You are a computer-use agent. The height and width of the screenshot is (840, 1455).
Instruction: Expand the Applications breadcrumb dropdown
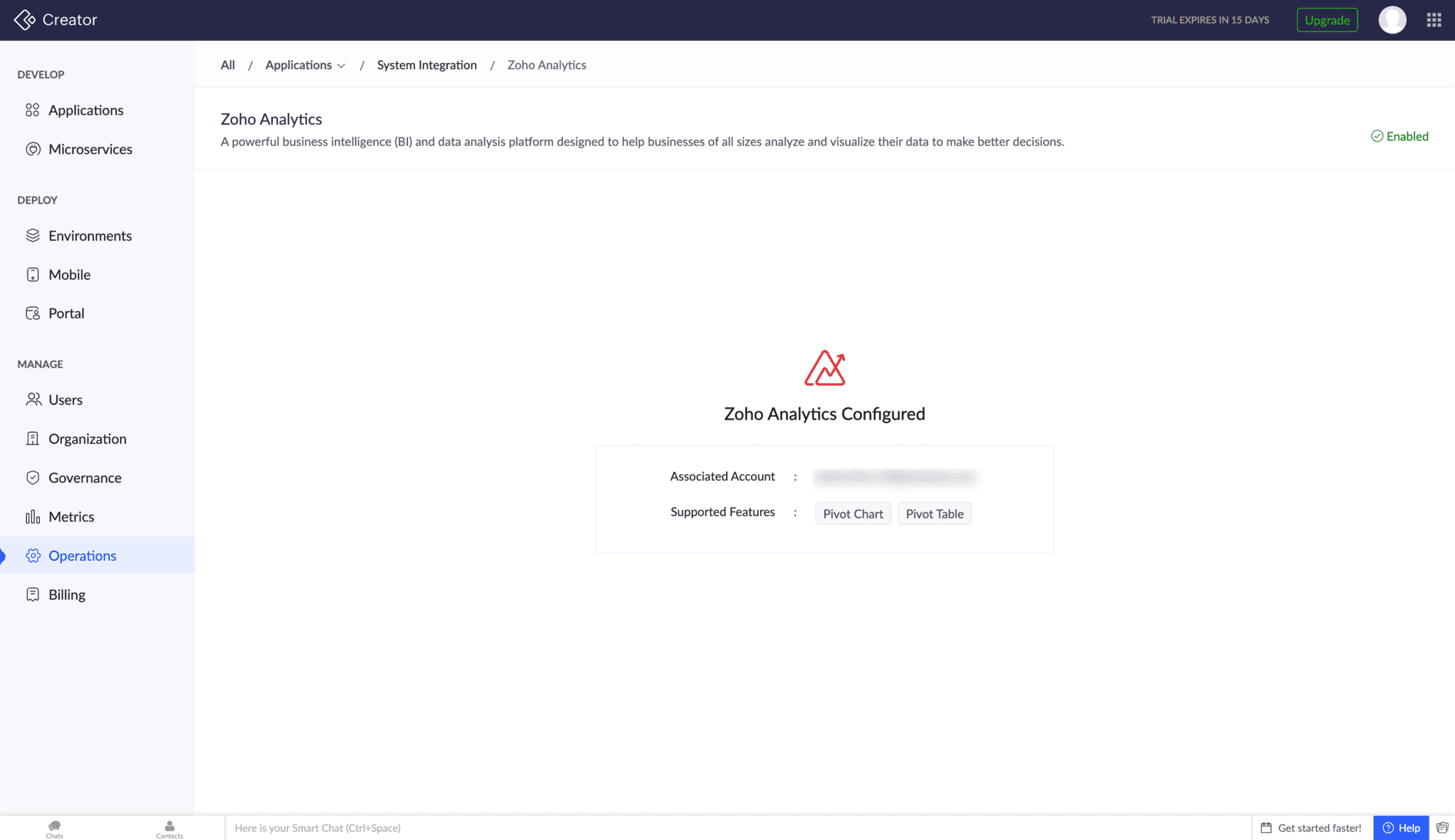(341, 65)
